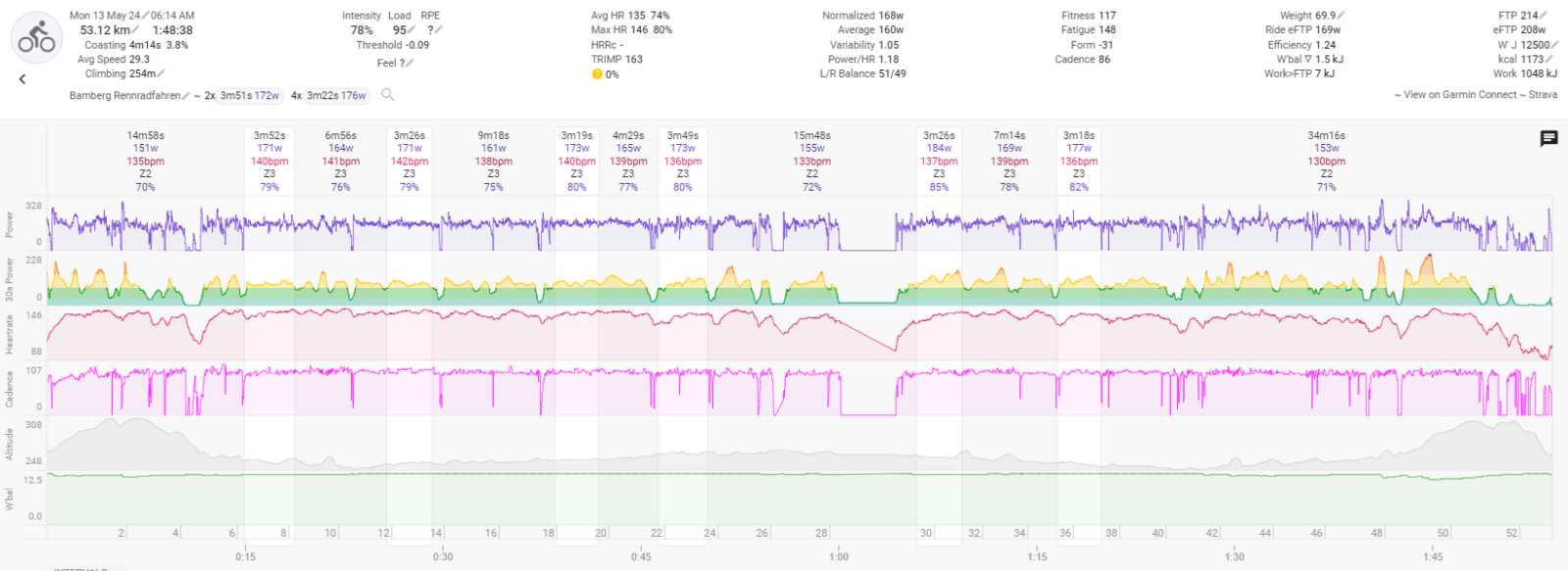Viewport: 1568px width, 571px height.
Task: Click the Heartrate chart axis label
Action: click(x=10, y=334)
